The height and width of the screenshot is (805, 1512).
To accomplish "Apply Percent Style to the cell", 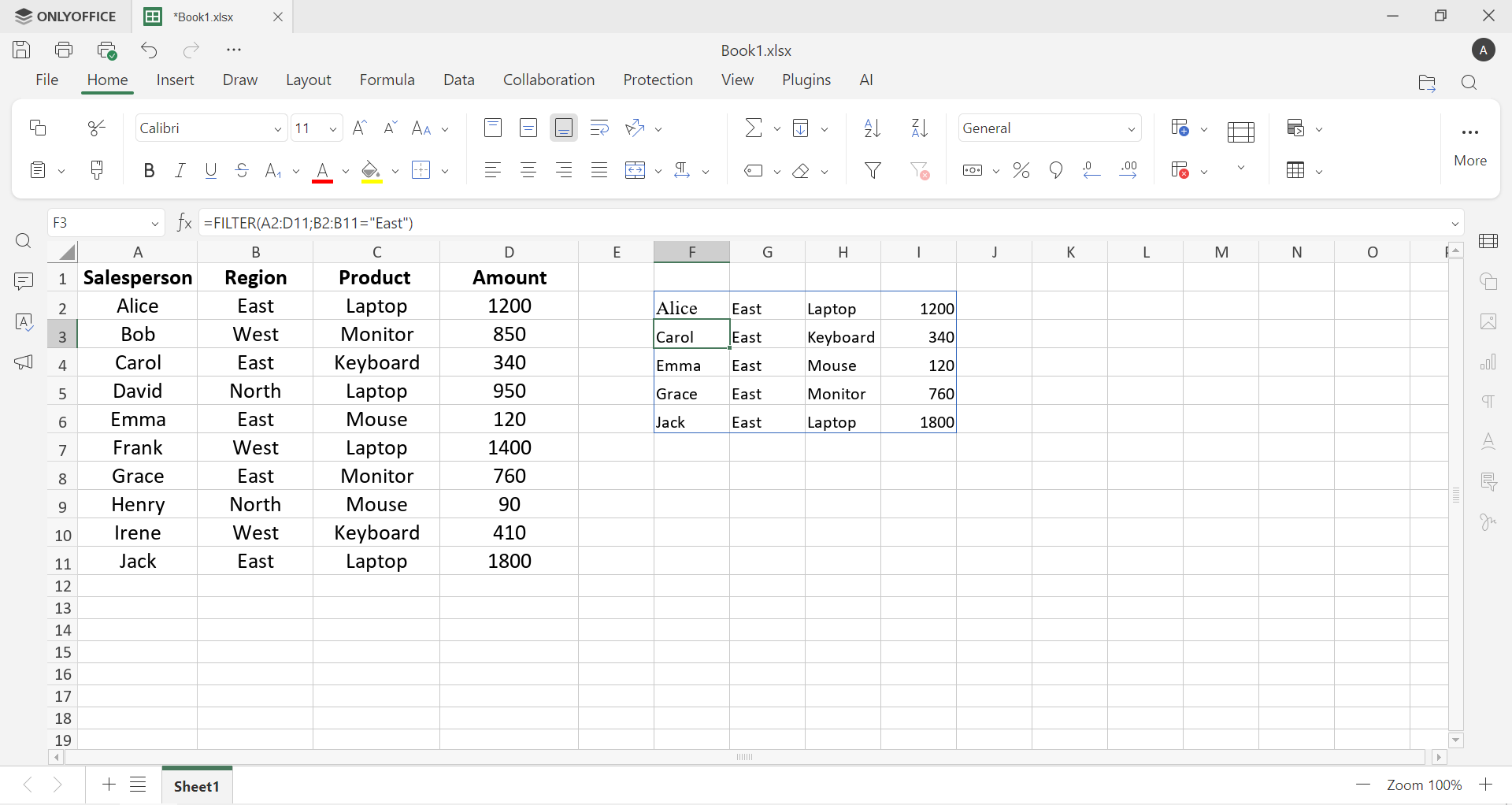I will [1021, 171].
